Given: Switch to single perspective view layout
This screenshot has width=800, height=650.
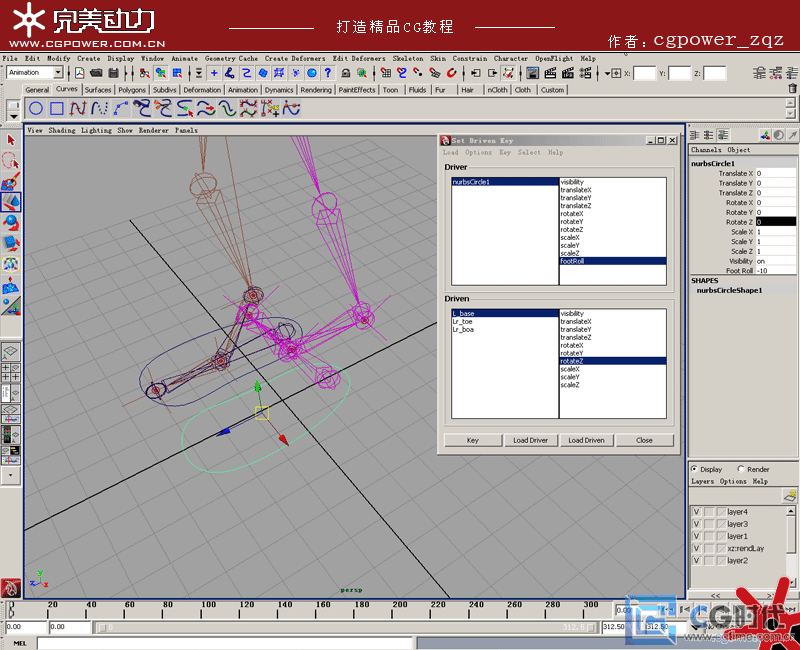Looking at the screenshot, I should click(x=11, y=351).
